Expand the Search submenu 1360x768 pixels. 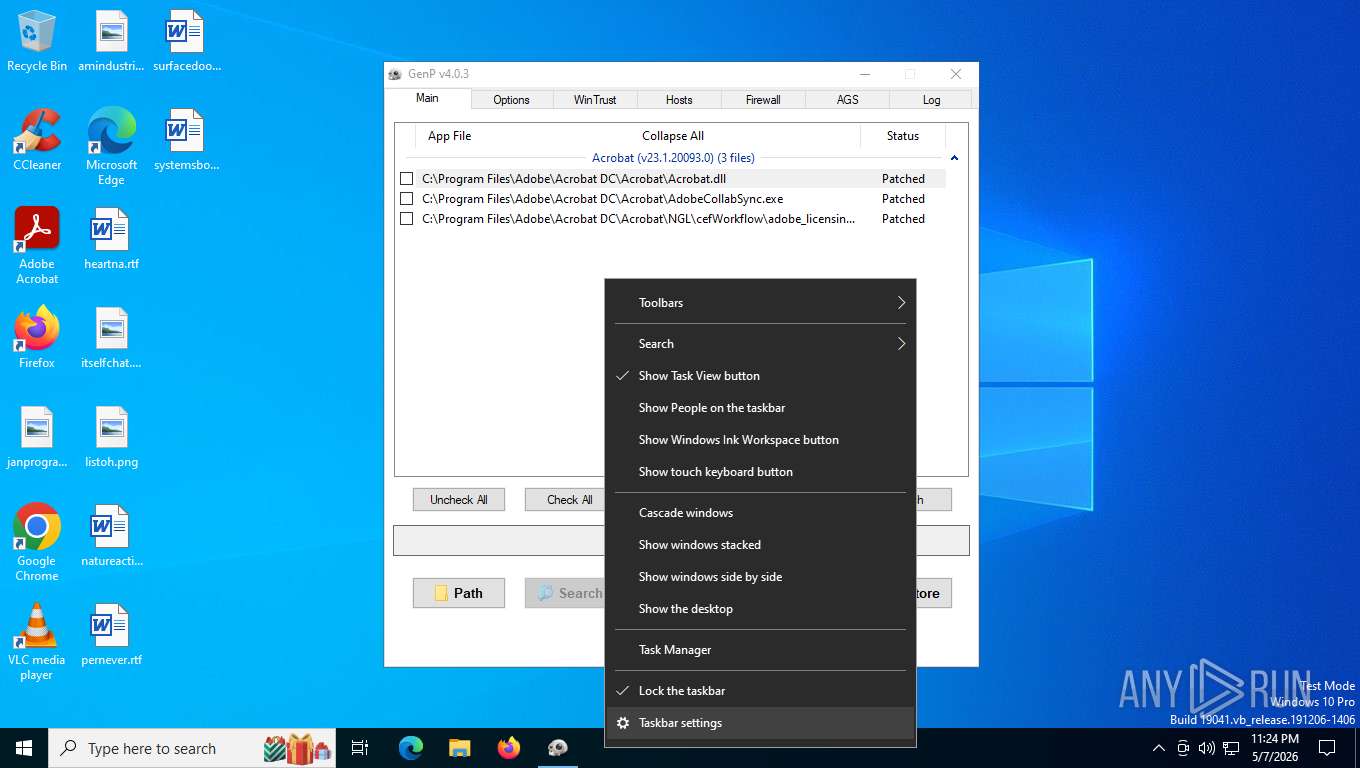click(x=760, y=344)
